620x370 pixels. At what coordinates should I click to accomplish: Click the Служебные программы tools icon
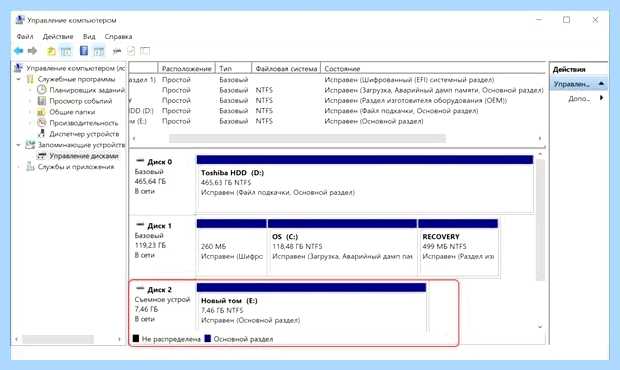pos(30,79)
